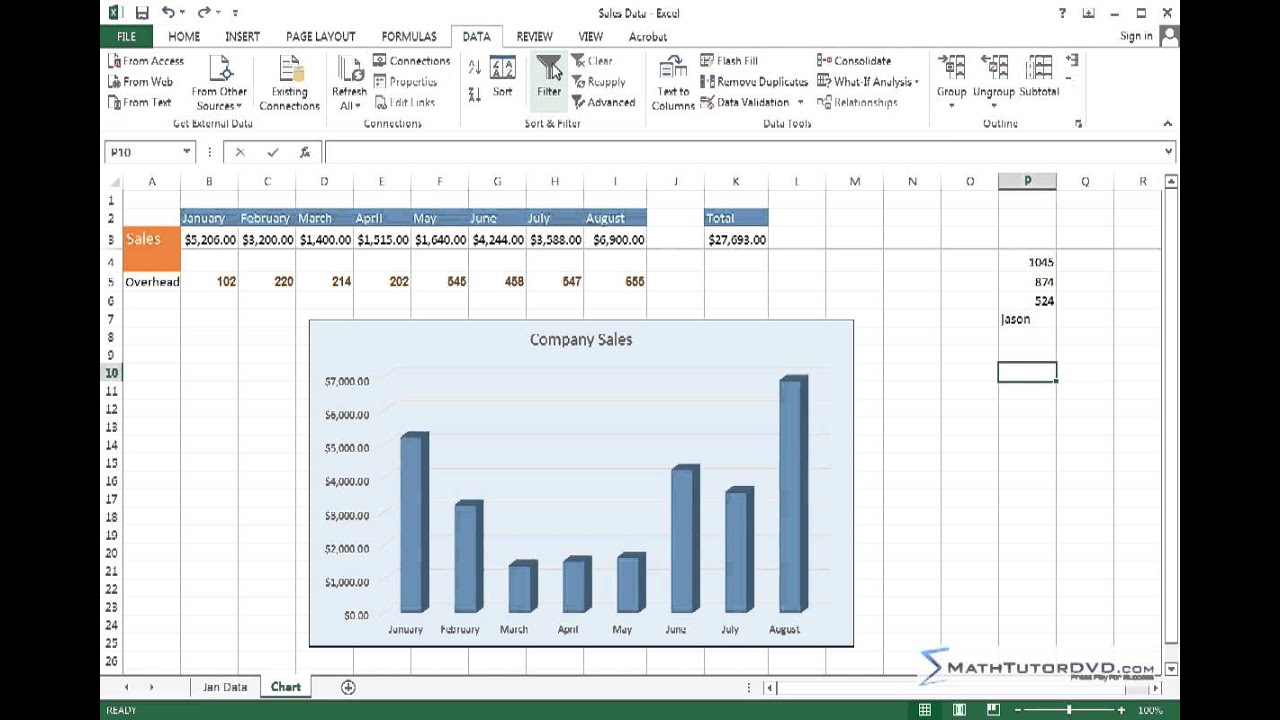This screenshot has height=720, width=1280.
Task: Open Outline dialog launcher
Action: click(1078, 124)
